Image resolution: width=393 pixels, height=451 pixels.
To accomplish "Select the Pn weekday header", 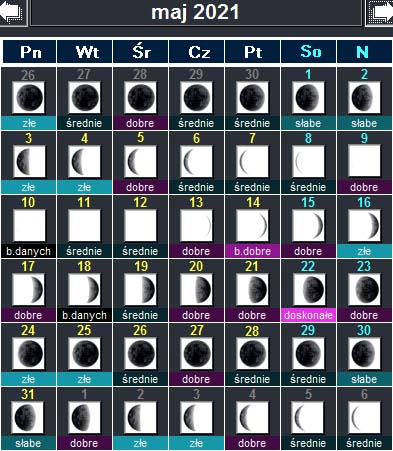I will [29, 52].
